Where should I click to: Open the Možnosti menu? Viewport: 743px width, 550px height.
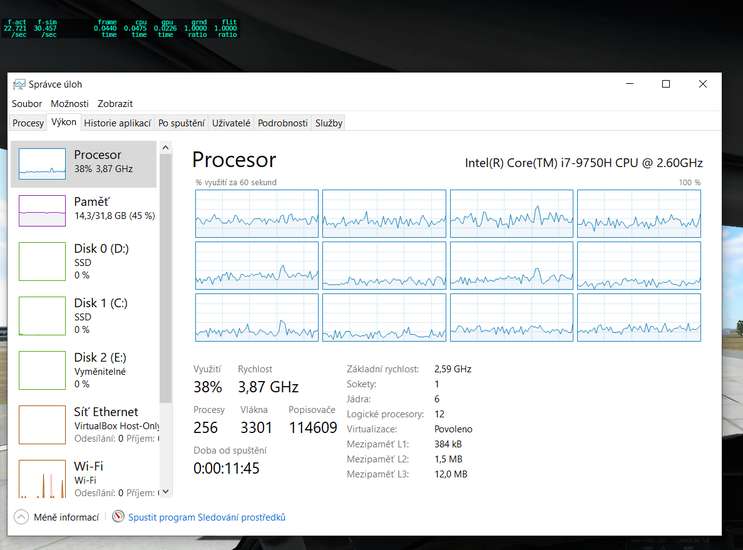(70, 103)
